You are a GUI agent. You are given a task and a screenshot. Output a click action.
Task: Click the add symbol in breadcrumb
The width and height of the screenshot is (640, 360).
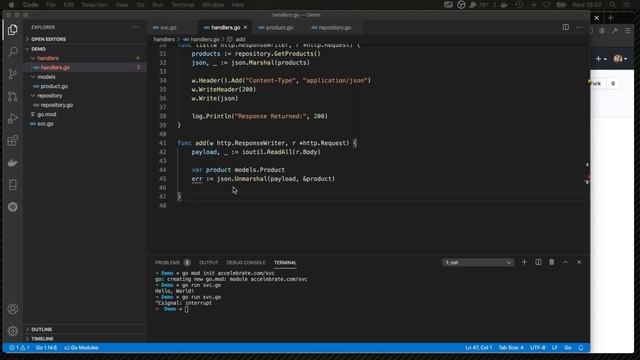[x=240, y=40]
